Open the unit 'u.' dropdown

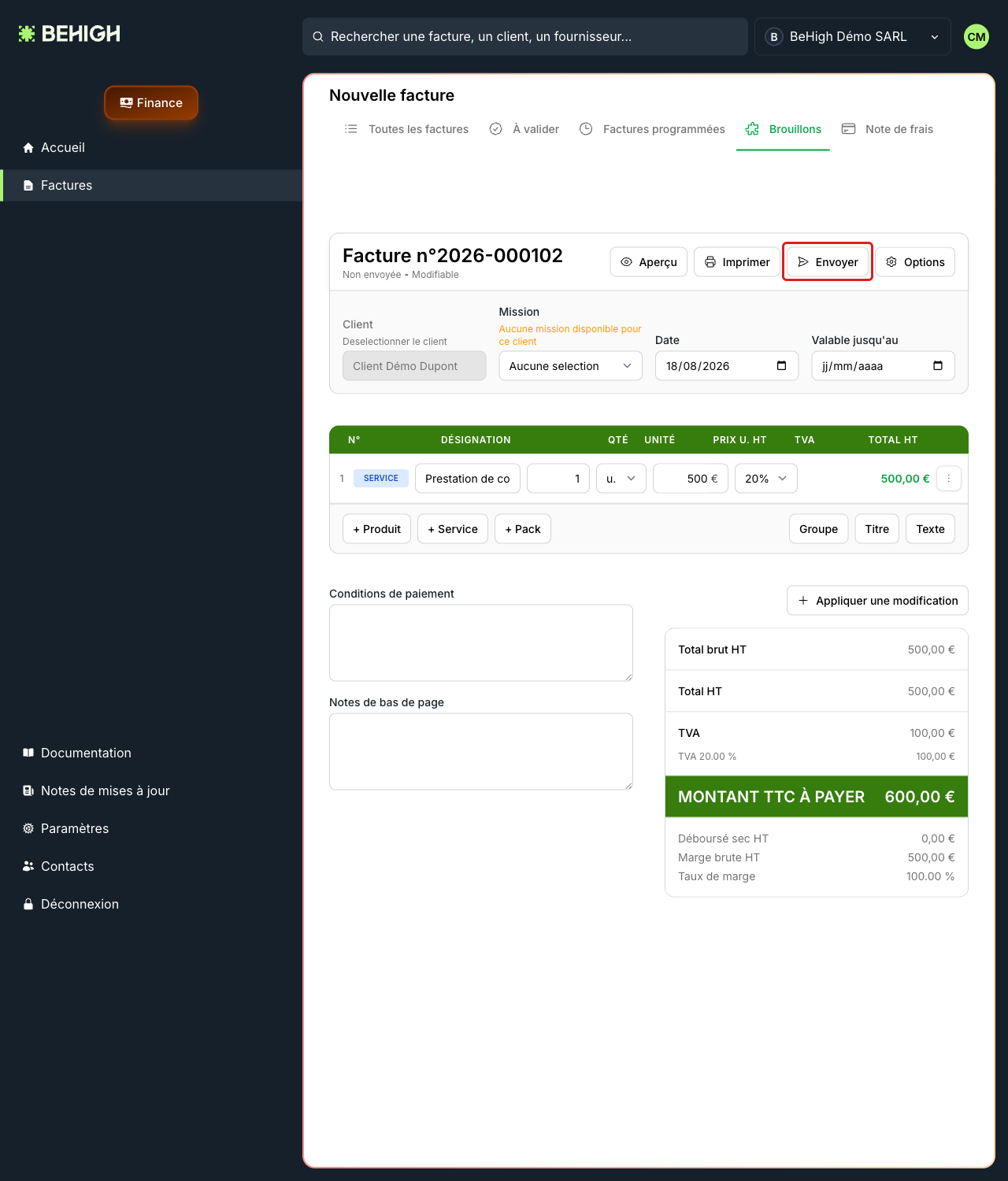point(621,479)
